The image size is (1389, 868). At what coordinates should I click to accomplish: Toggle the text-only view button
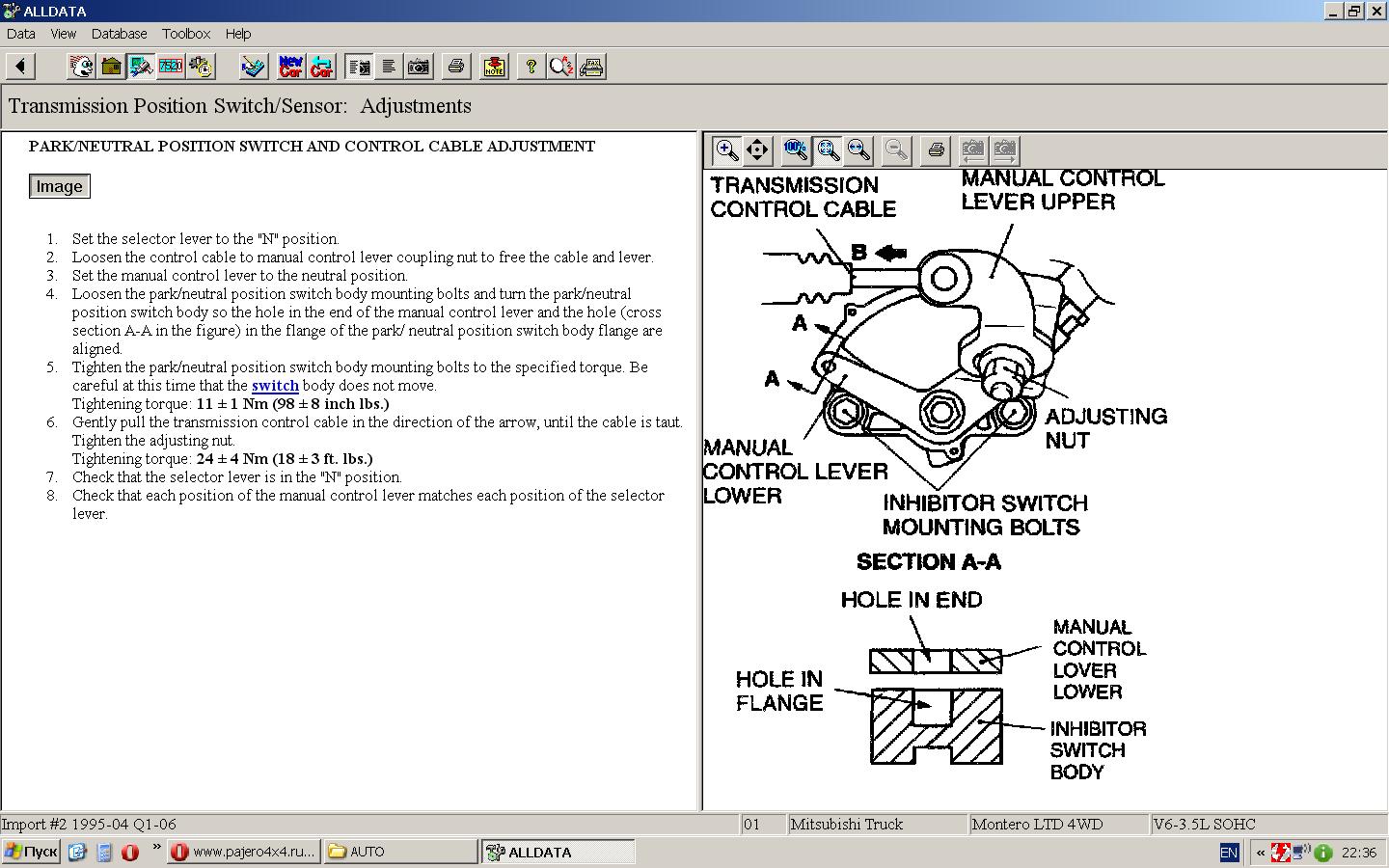(389, 67)
